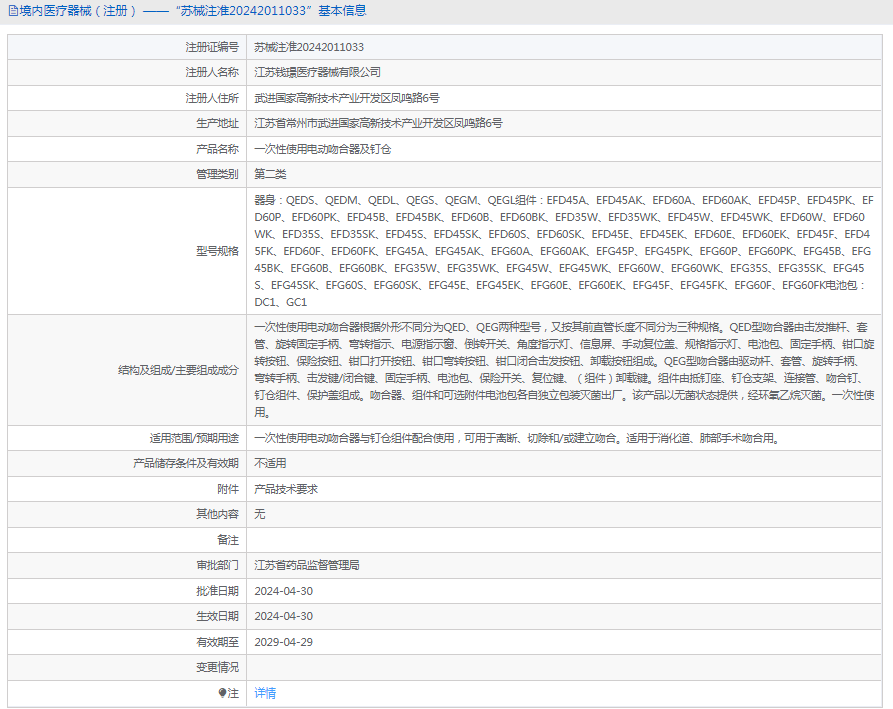The width and height of the screenshot is (893, 709).
Task: Click the 附件 label
Action: [x=228, y=489]
